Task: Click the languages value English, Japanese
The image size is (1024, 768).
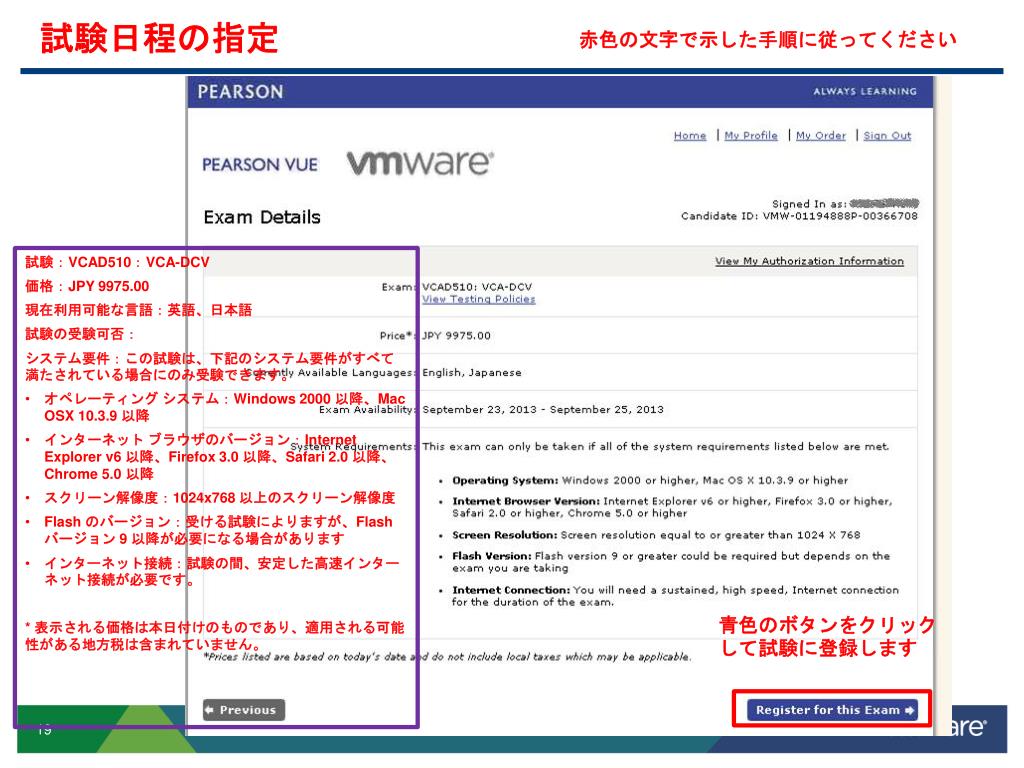Action: coord(472,373)
